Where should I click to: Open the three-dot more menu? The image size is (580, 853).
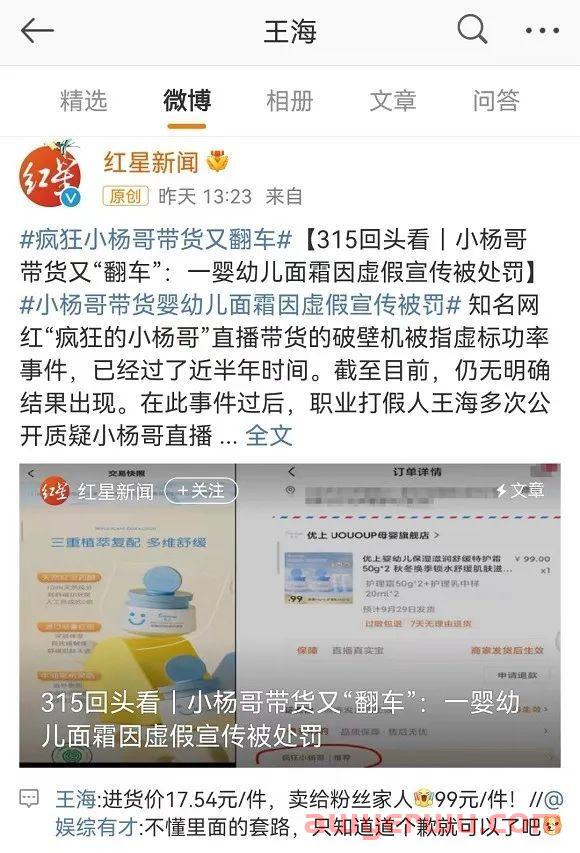click(542, 30)
